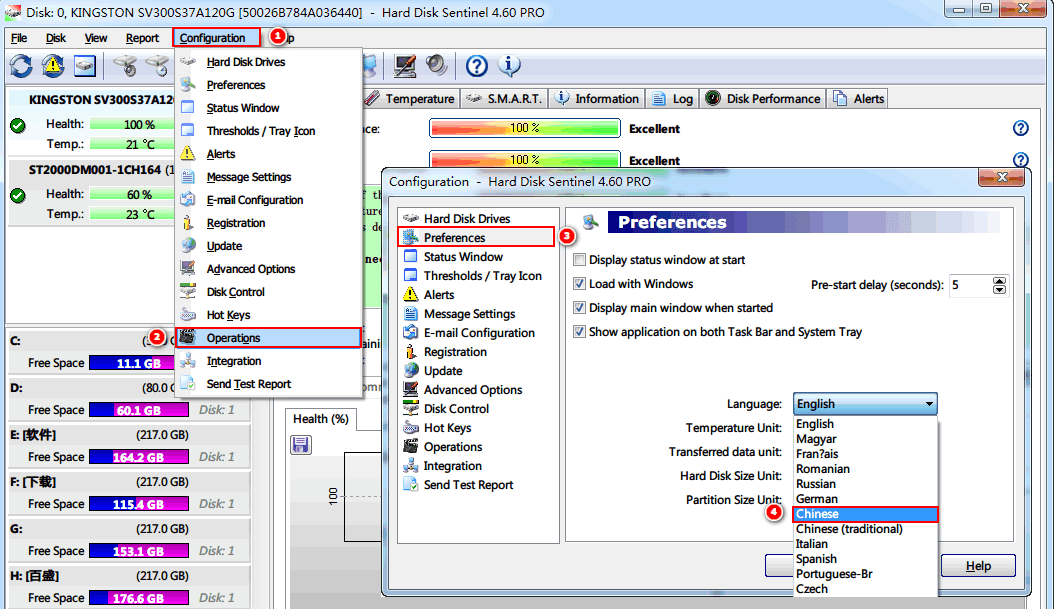Screen dimensions: 1055x609
Task: Click the yellow warning refresh toolbar icon
Action: (53, 66)
